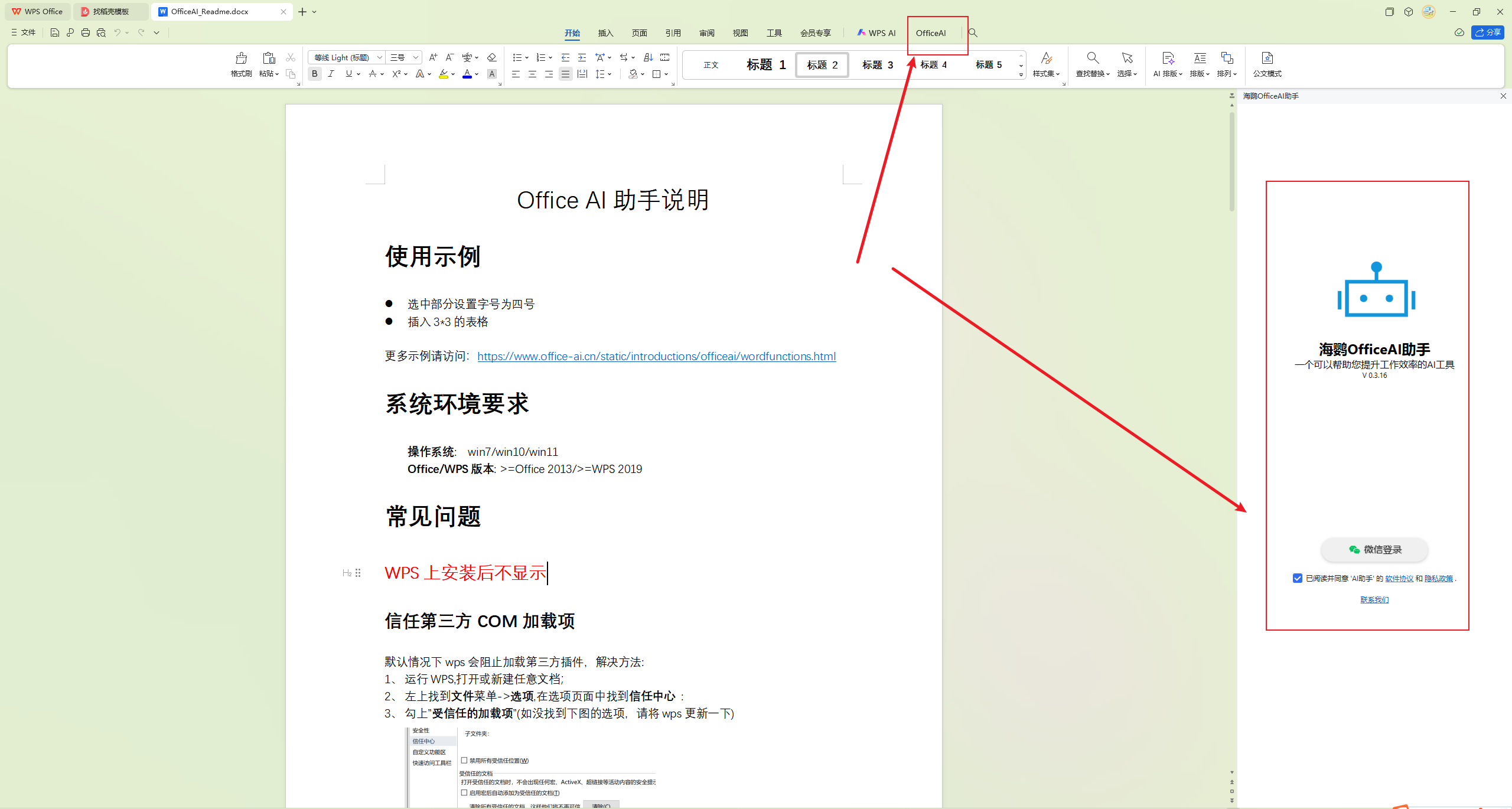1512x809 pixels.
Task: Open the font name dropdown
Action: click(380, 57)
